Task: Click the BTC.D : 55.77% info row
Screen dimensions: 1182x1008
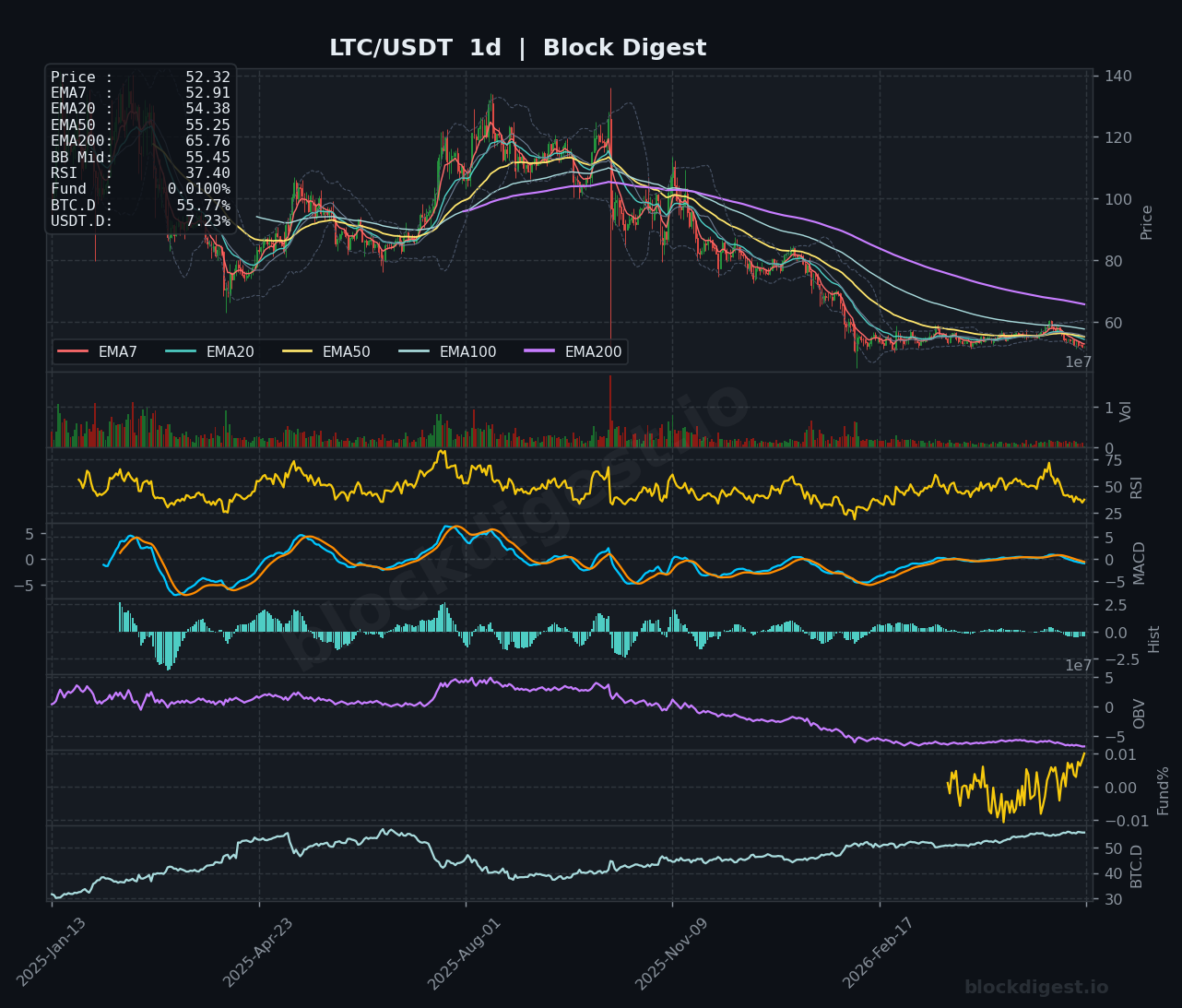Action: click(x=140, y=206)
